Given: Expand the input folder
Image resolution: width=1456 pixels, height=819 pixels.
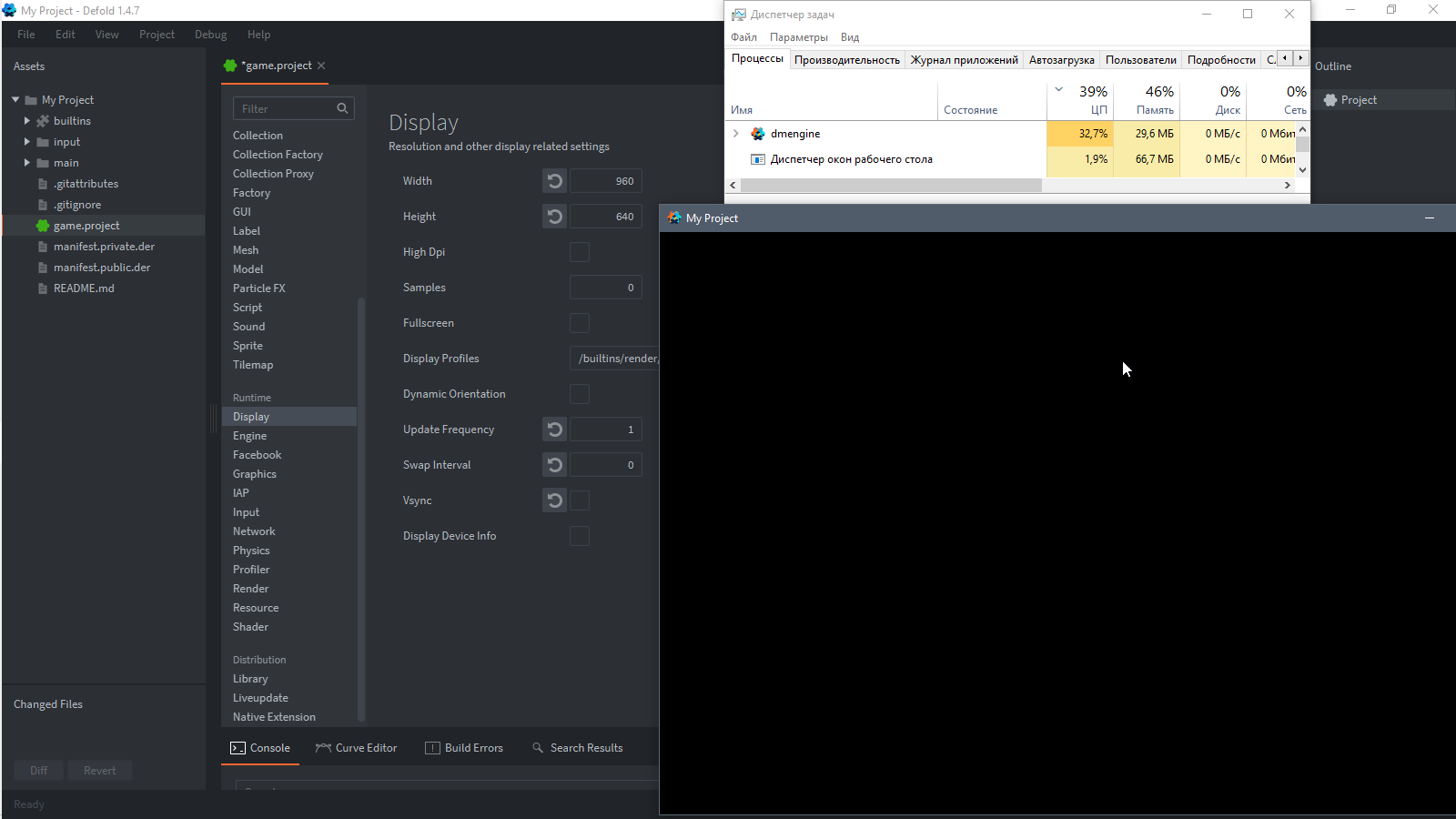Looking at the screenshot, I should tap(27, 142).
